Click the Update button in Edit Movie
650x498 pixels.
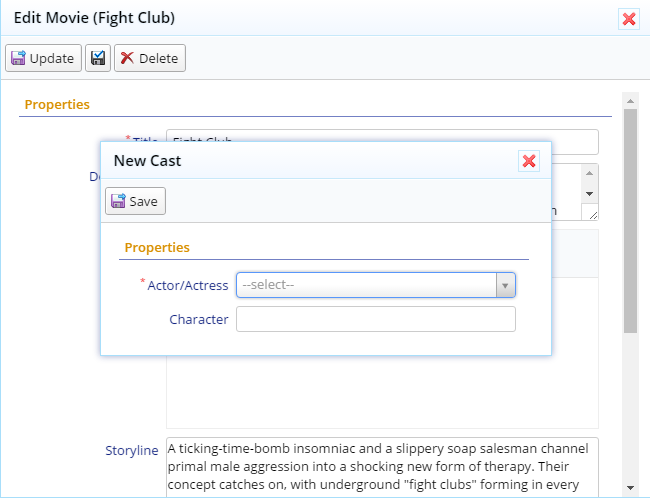click(x=43, y=58)
